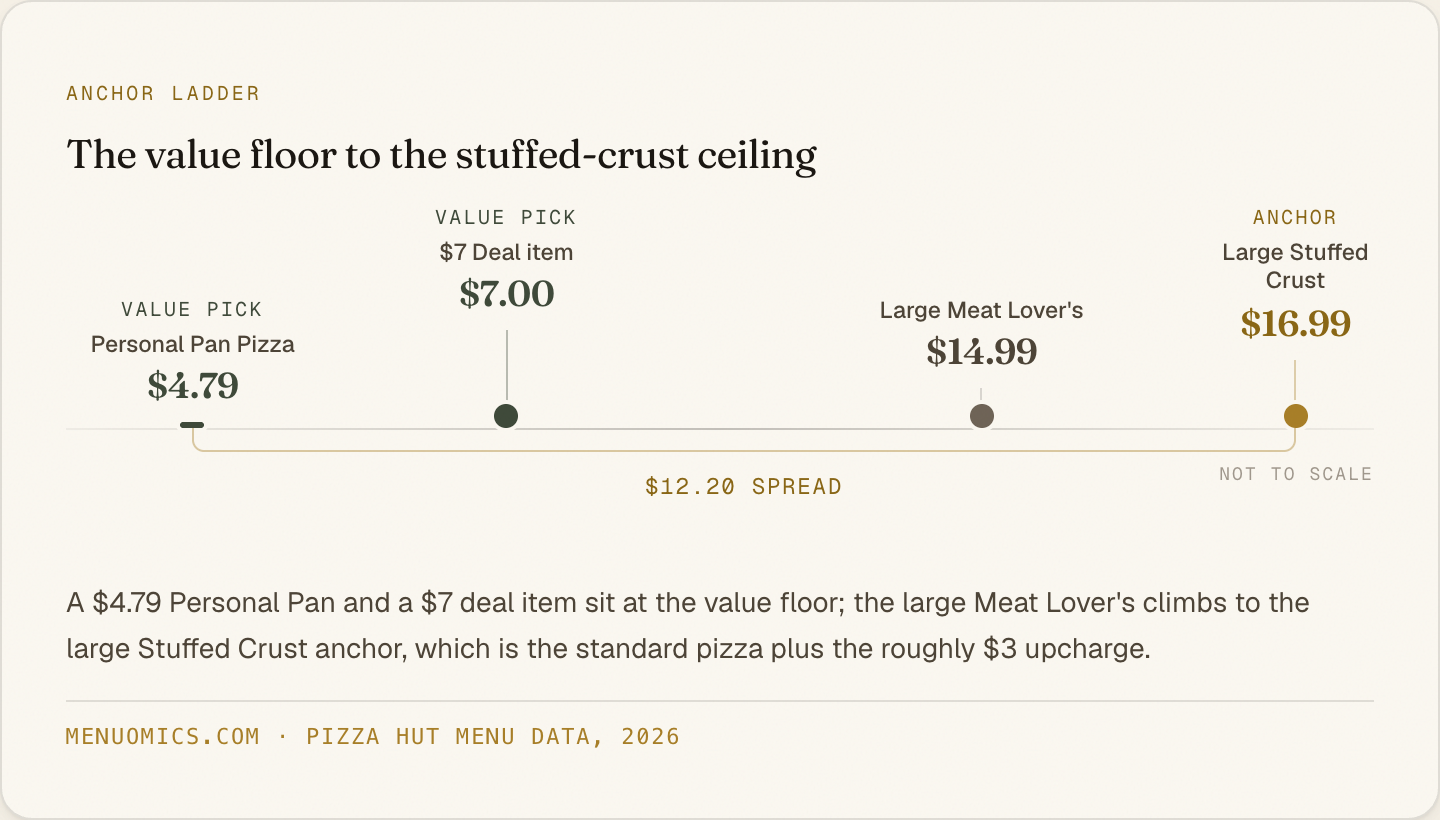
Task: Select the $7 Deal item label
Action: [507, 253]
